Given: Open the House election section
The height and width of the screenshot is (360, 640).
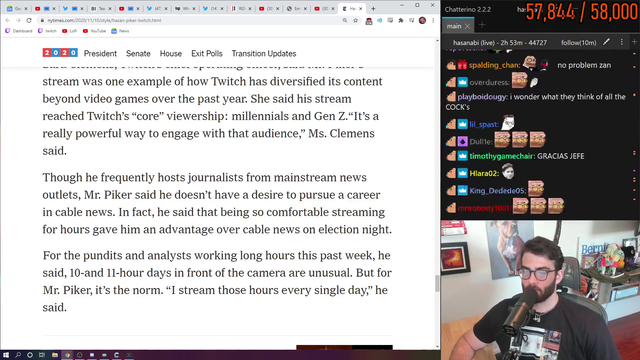Looking at the screenshot, I should (171, 53).
